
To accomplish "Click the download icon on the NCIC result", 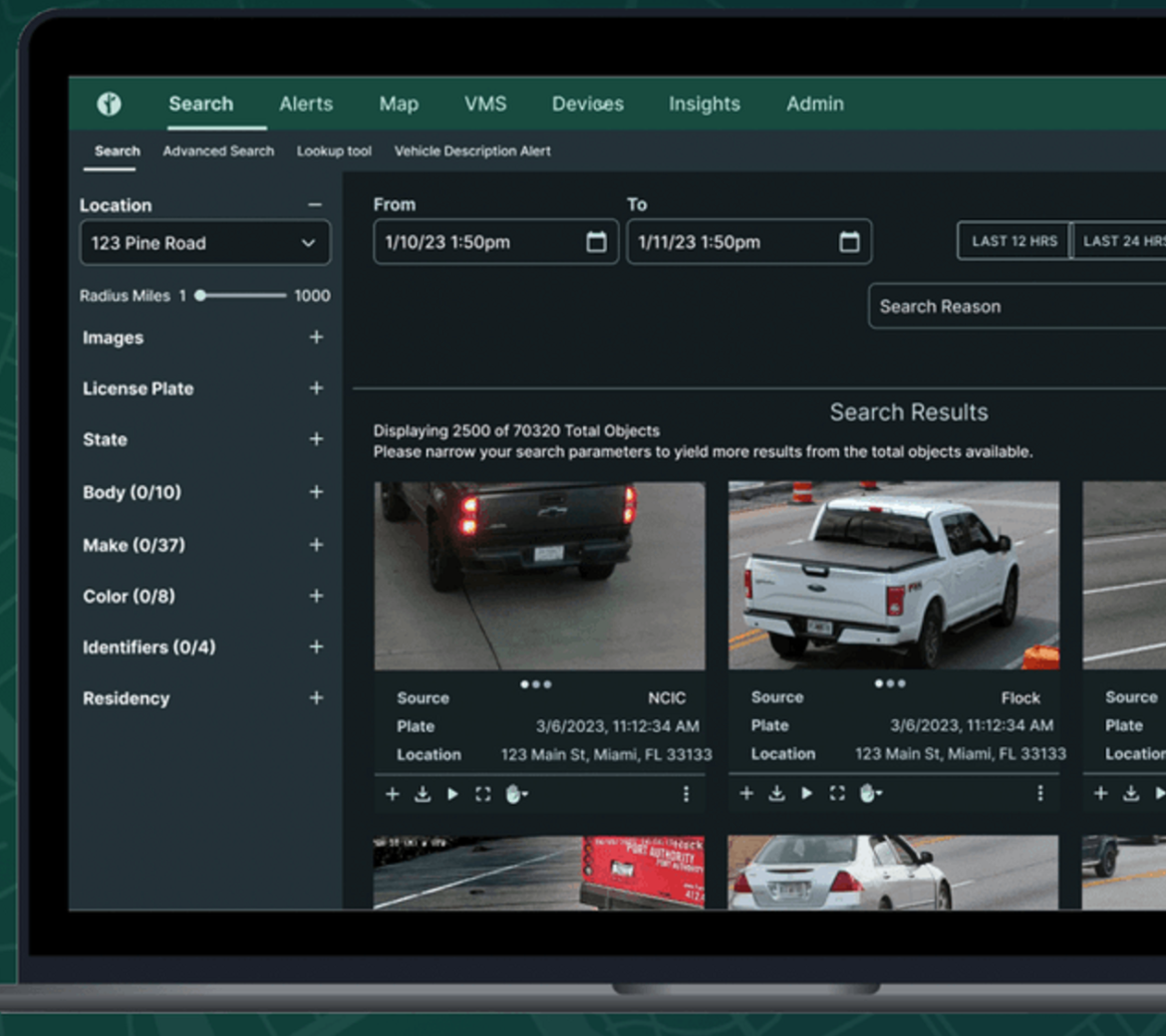I will (x=422, y=794).
